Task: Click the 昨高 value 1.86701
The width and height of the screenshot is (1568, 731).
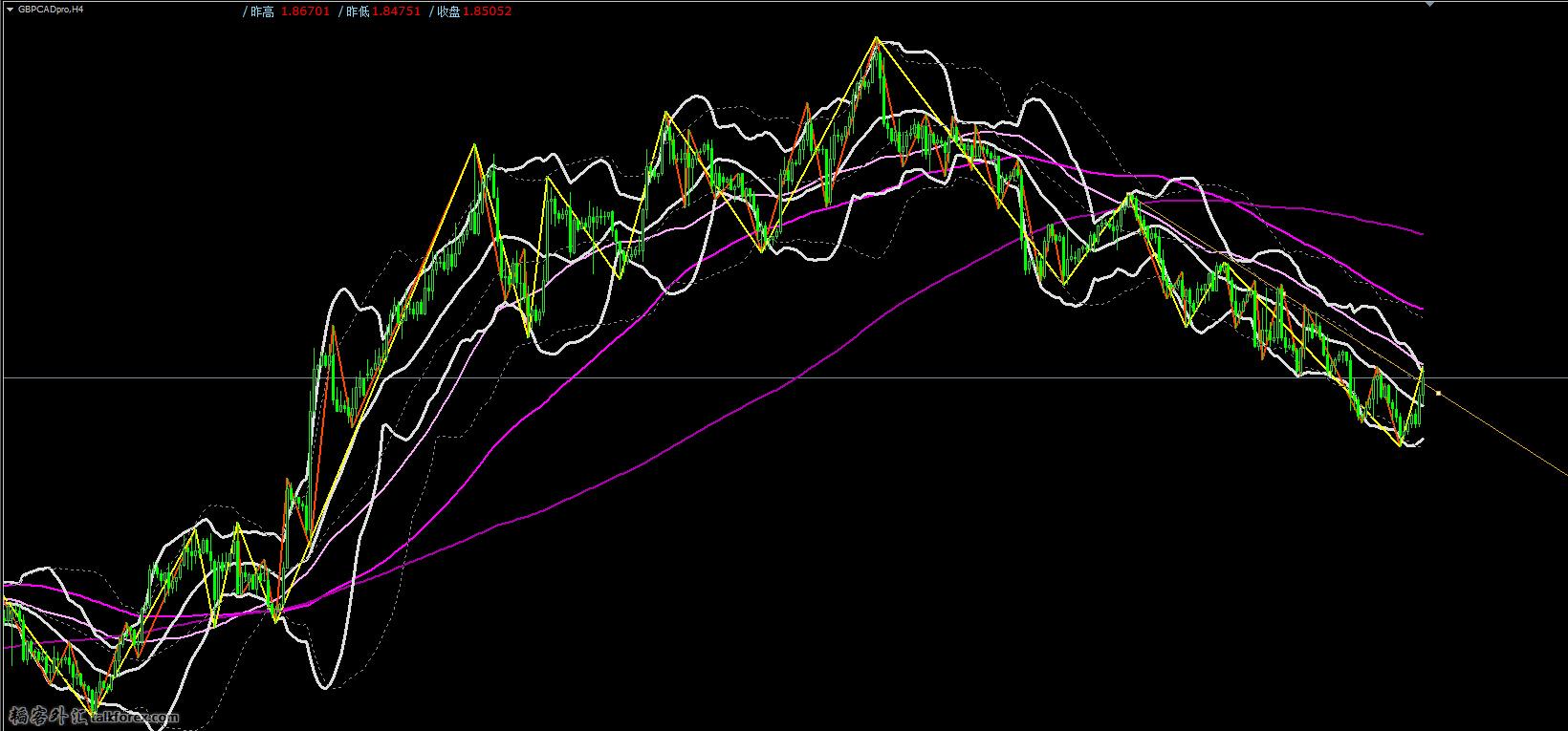Action: (x=306, y=11)
